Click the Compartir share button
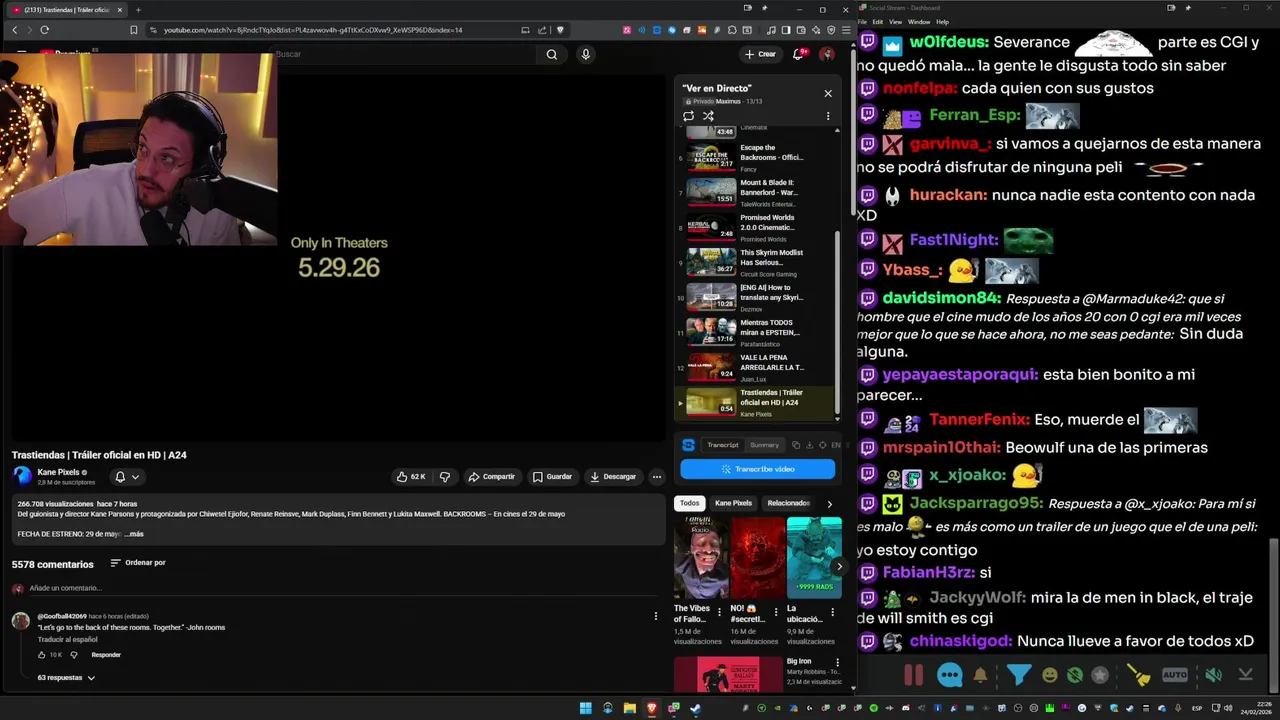Viewport: 1280px width, 720px height. pyautogui.click(x=492, y=477)
